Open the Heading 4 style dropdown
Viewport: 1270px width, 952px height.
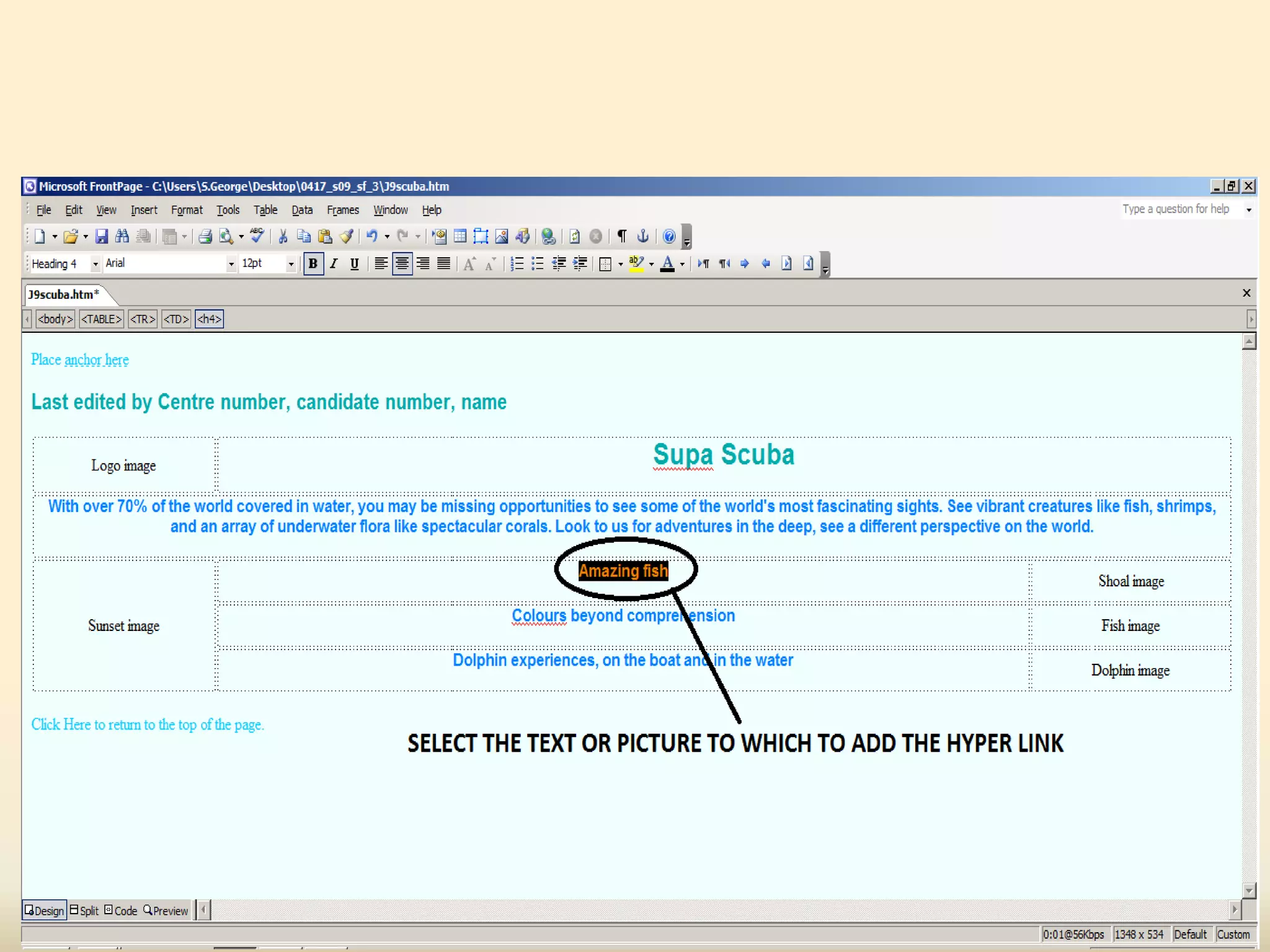coord(95,264)
